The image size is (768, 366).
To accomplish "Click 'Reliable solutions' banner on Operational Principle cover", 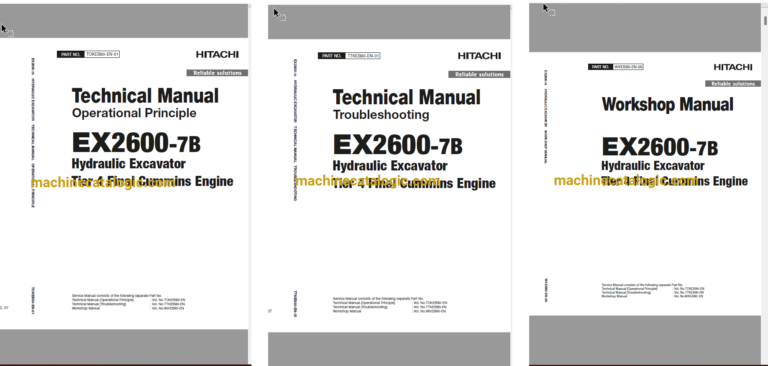I will (217, 73).
